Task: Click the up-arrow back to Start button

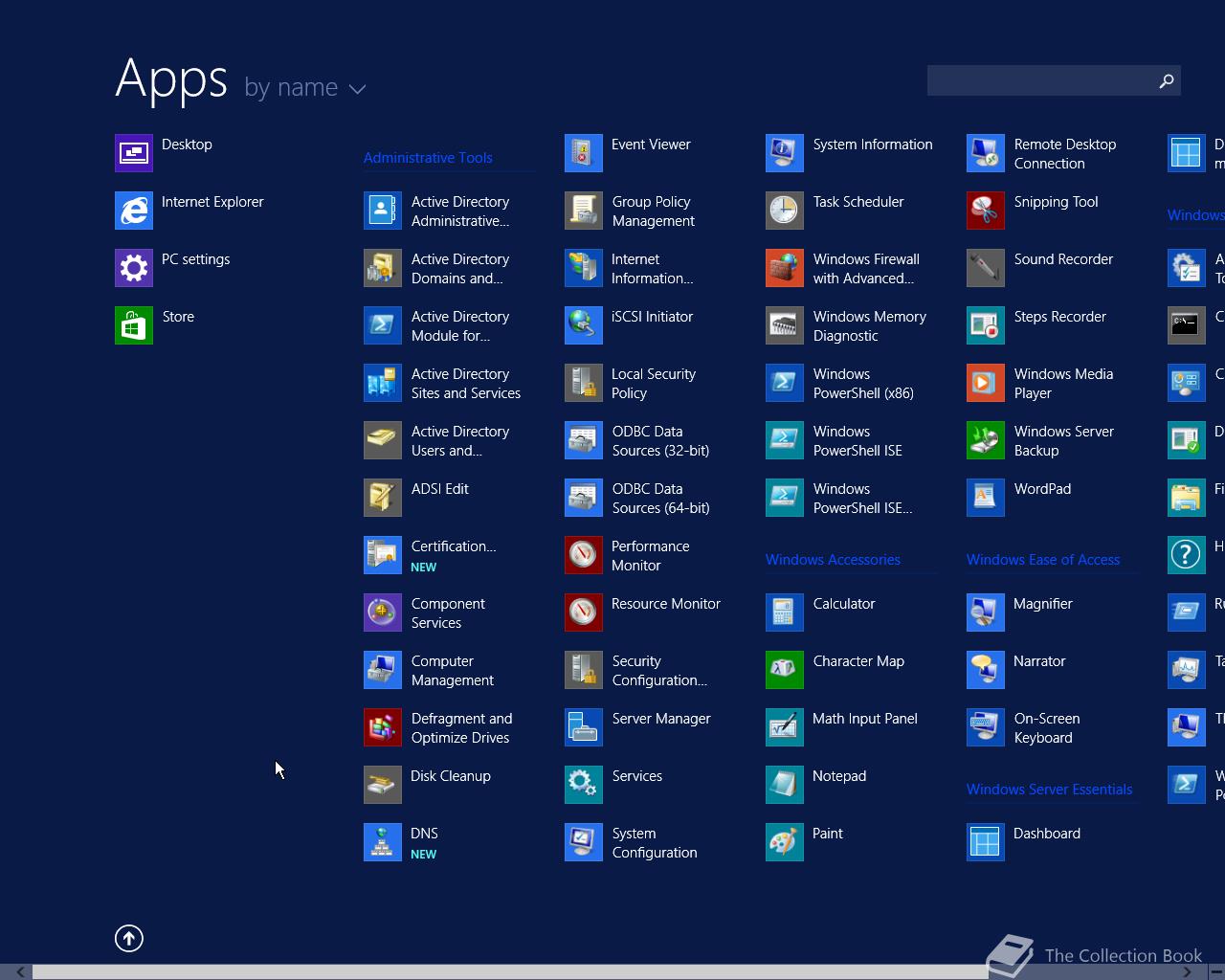Action: coord(129,939)
